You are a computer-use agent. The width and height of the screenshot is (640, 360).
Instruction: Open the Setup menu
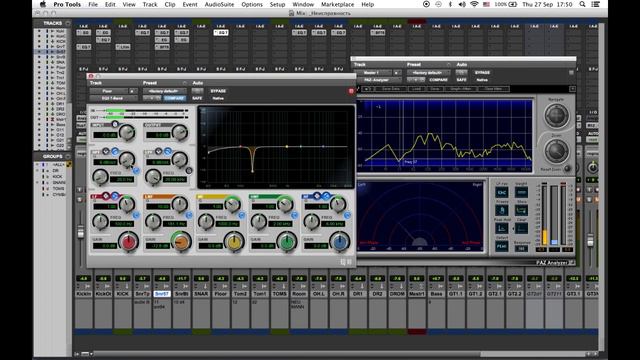(277, 4)
